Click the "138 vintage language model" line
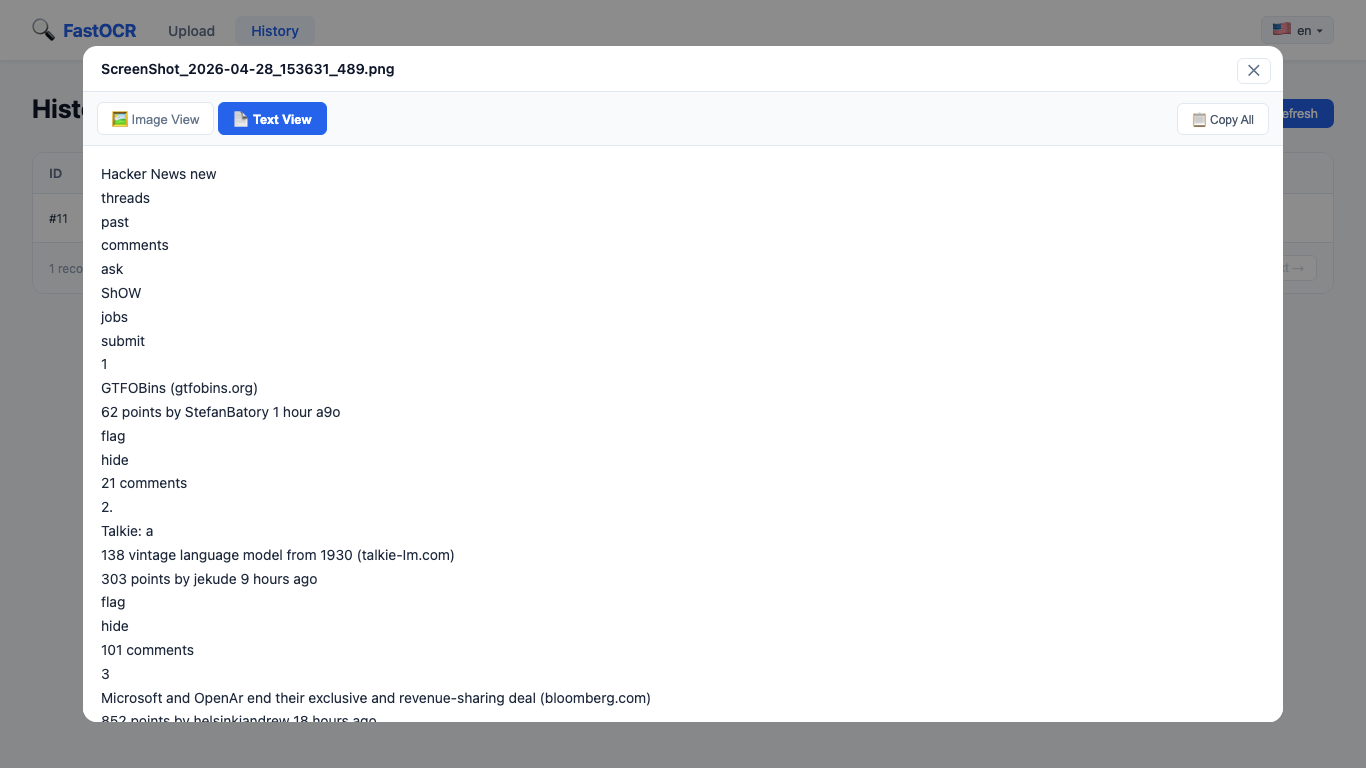Viewport: 1366px width, 768px height. [x=278, y=555]
